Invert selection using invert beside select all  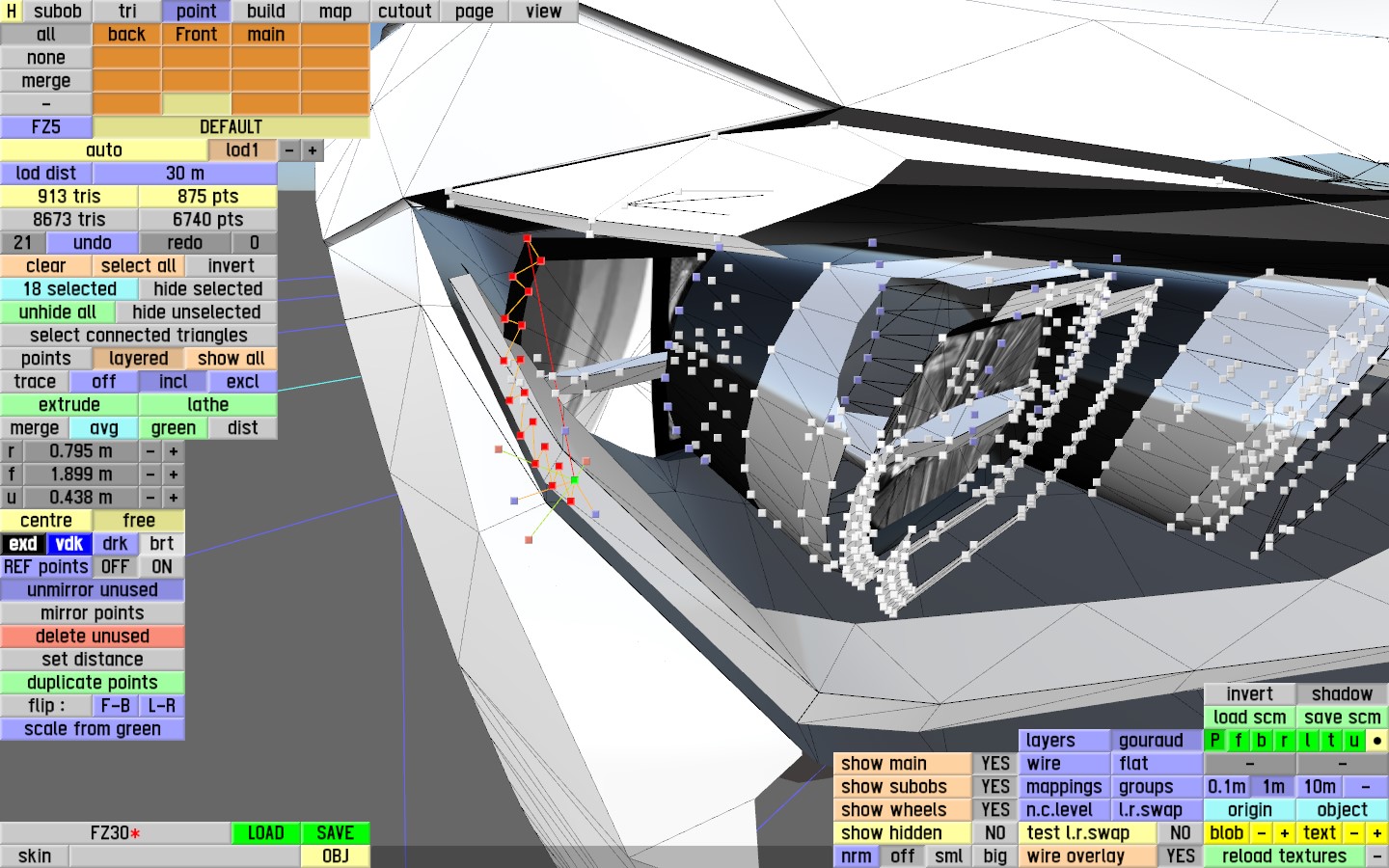click(x=231, y=266)
